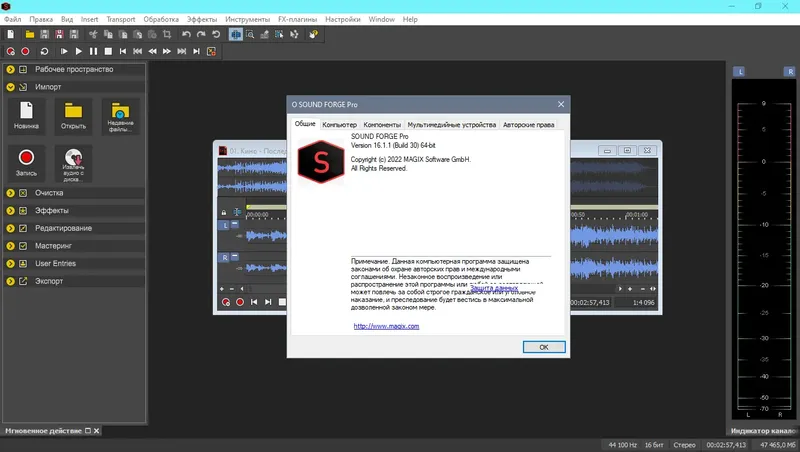The width and height of the screenshot is (800, 452).
Task: Start recording with the main toolbar red Record button
Action: click(x=25, y=51)
